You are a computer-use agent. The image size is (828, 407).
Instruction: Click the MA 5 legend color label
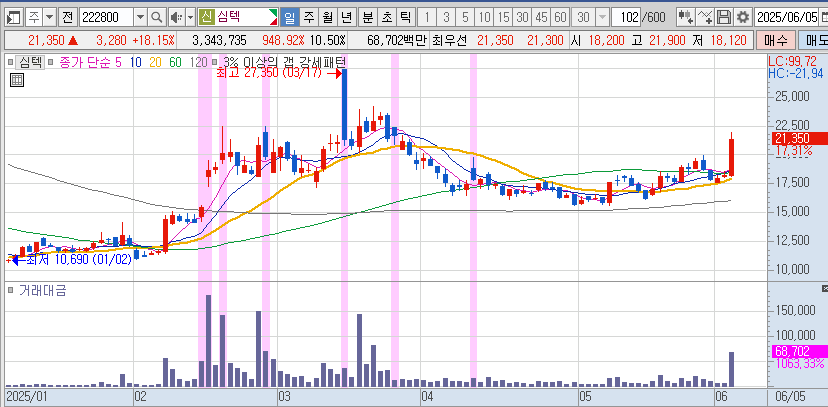pos(118,62)
